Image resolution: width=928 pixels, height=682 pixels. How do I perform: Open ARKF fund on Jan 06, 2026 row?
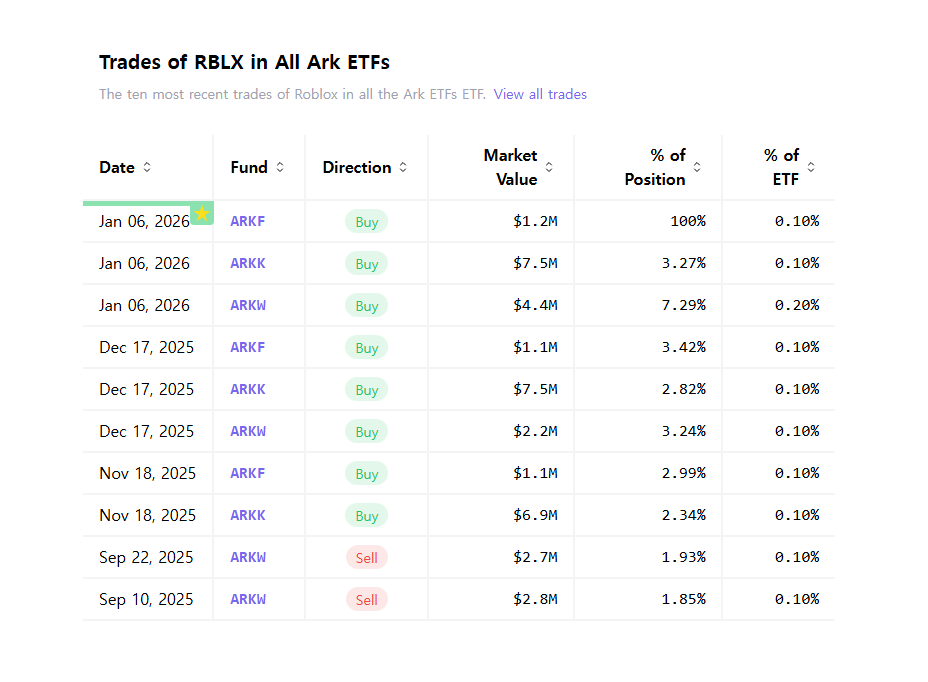tap(248, 221)
